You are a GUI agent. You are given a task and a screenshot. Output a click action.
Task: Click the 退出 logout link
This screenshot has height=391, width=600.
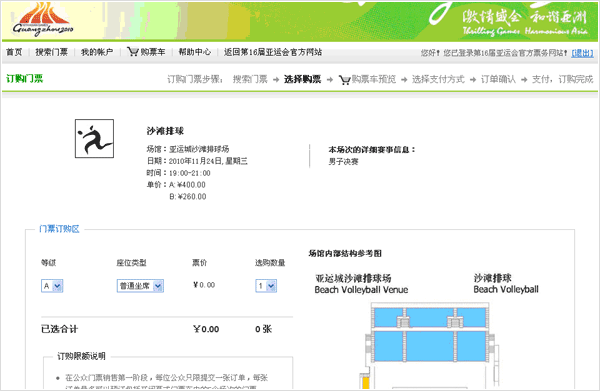coord(582,53)
